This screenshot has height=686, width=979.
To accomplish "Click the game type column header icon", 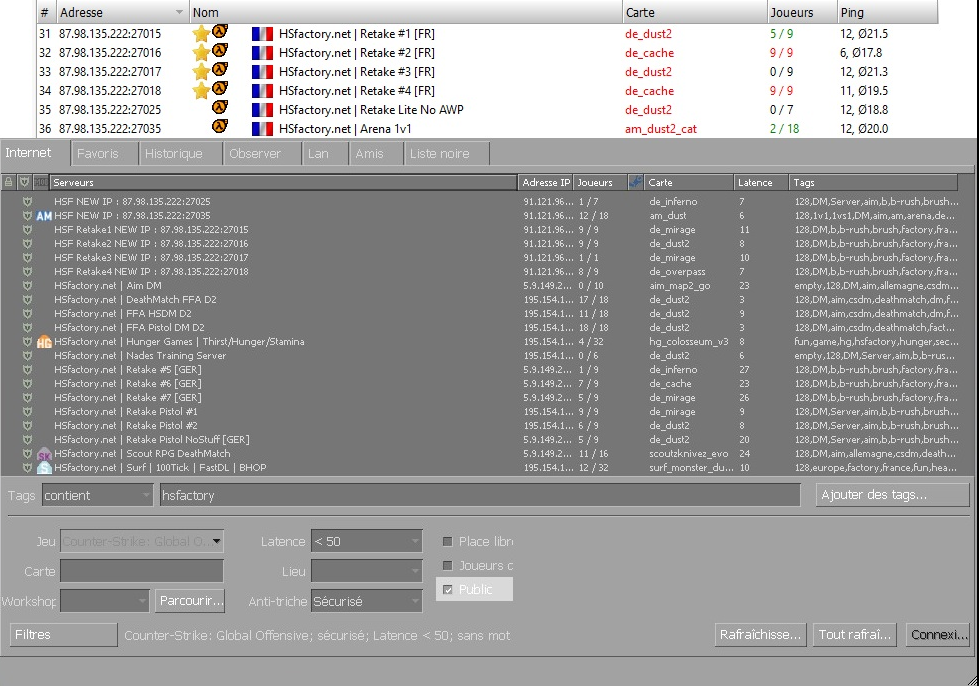I will [41, 182].
